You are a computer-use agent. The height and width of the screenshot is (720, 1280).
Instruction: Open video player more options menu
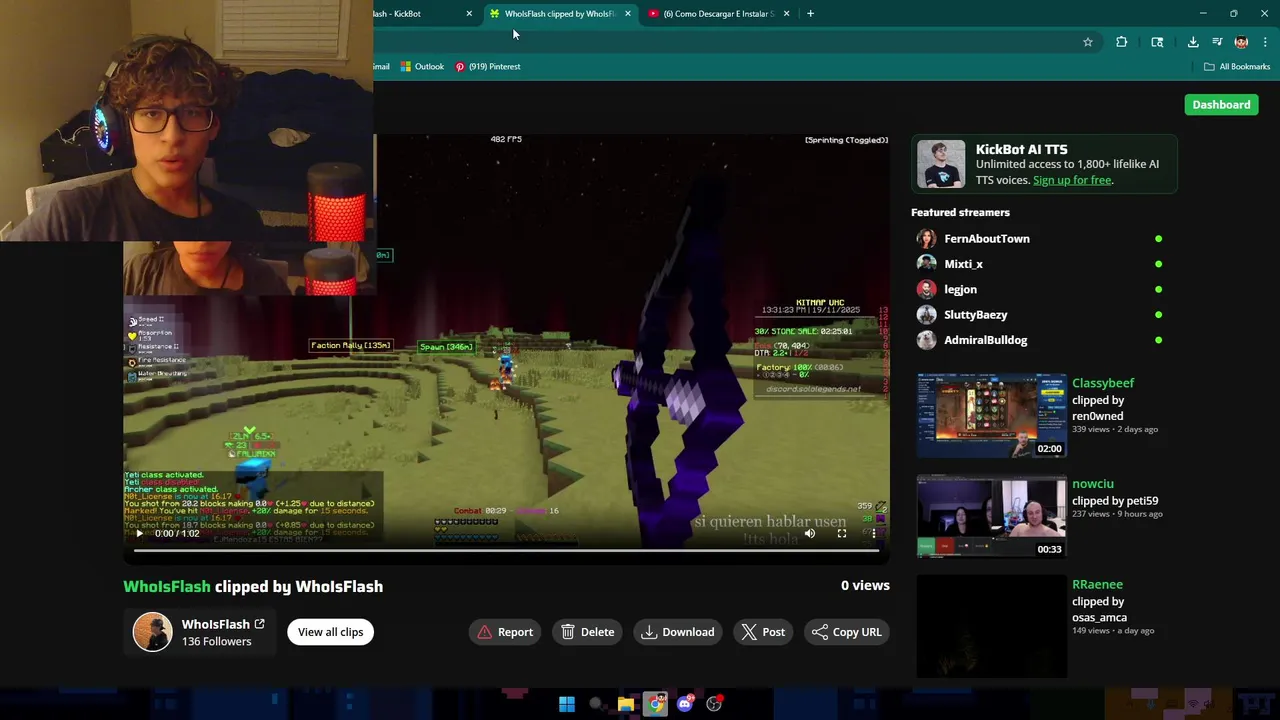point(873,533)
